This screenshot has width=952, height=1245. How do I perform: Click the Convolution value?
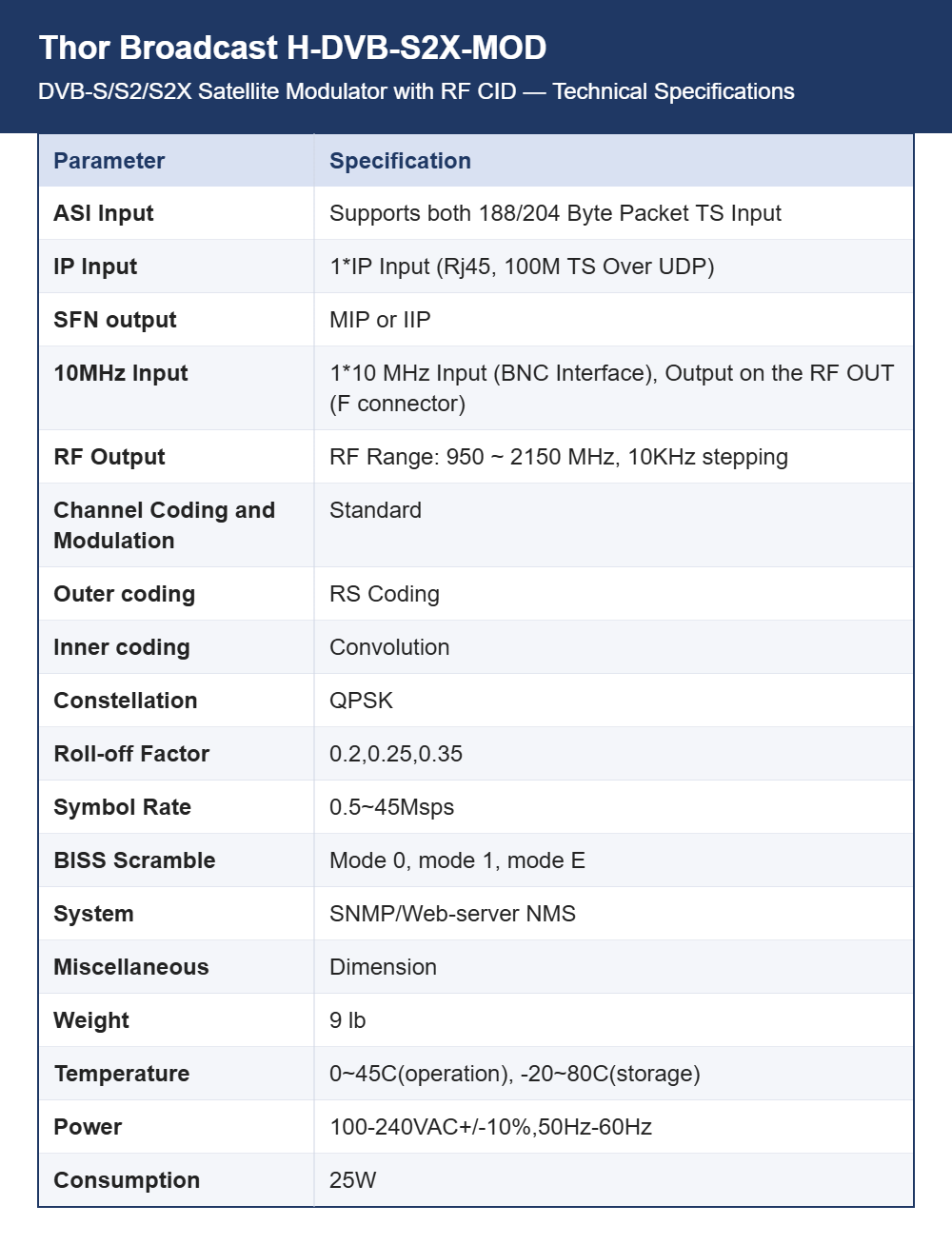point(389,647)
